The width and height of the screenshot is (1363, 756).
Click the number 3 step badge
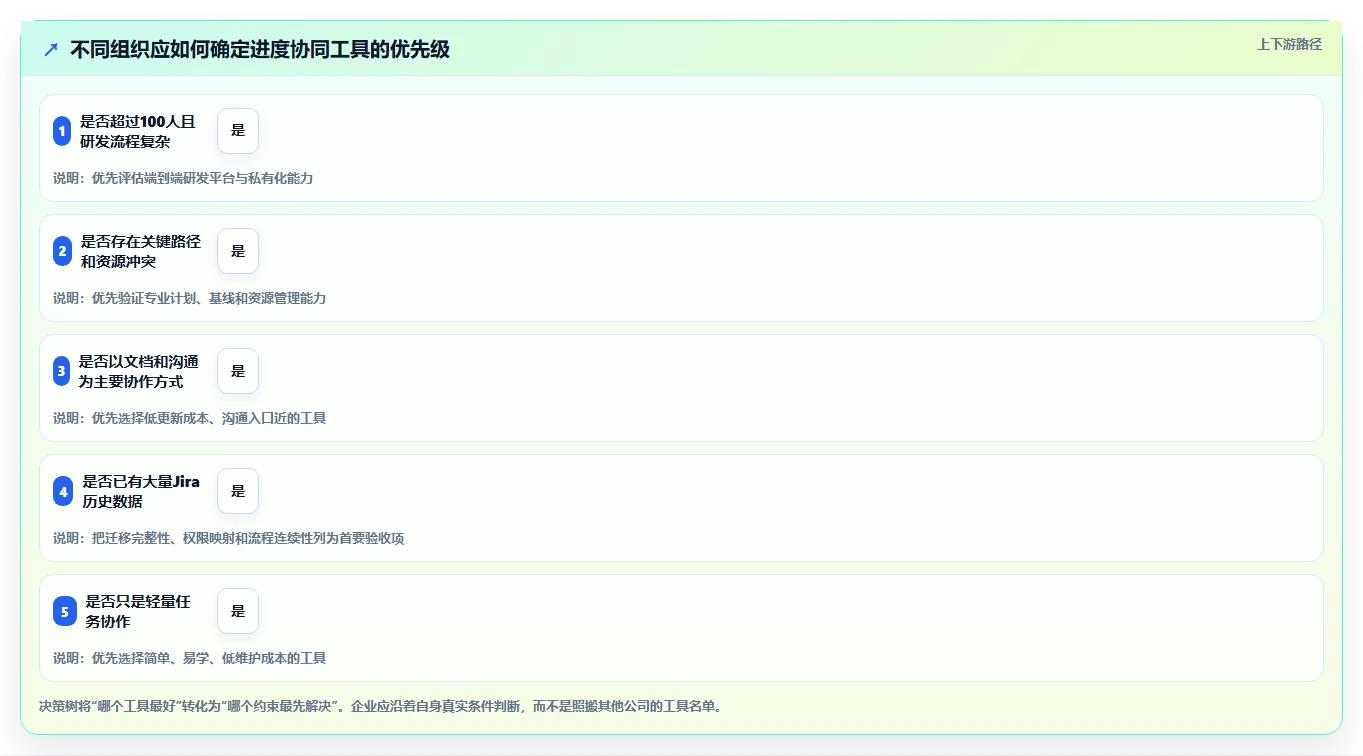[x=61, y=371]
